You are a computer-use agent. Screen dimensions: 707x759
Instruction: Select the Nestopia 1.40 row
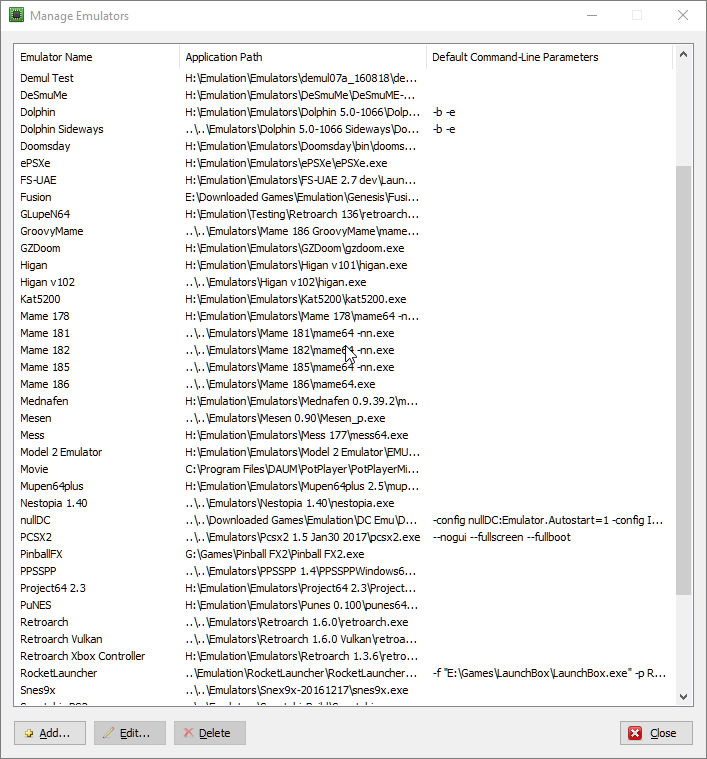point(344,503)
